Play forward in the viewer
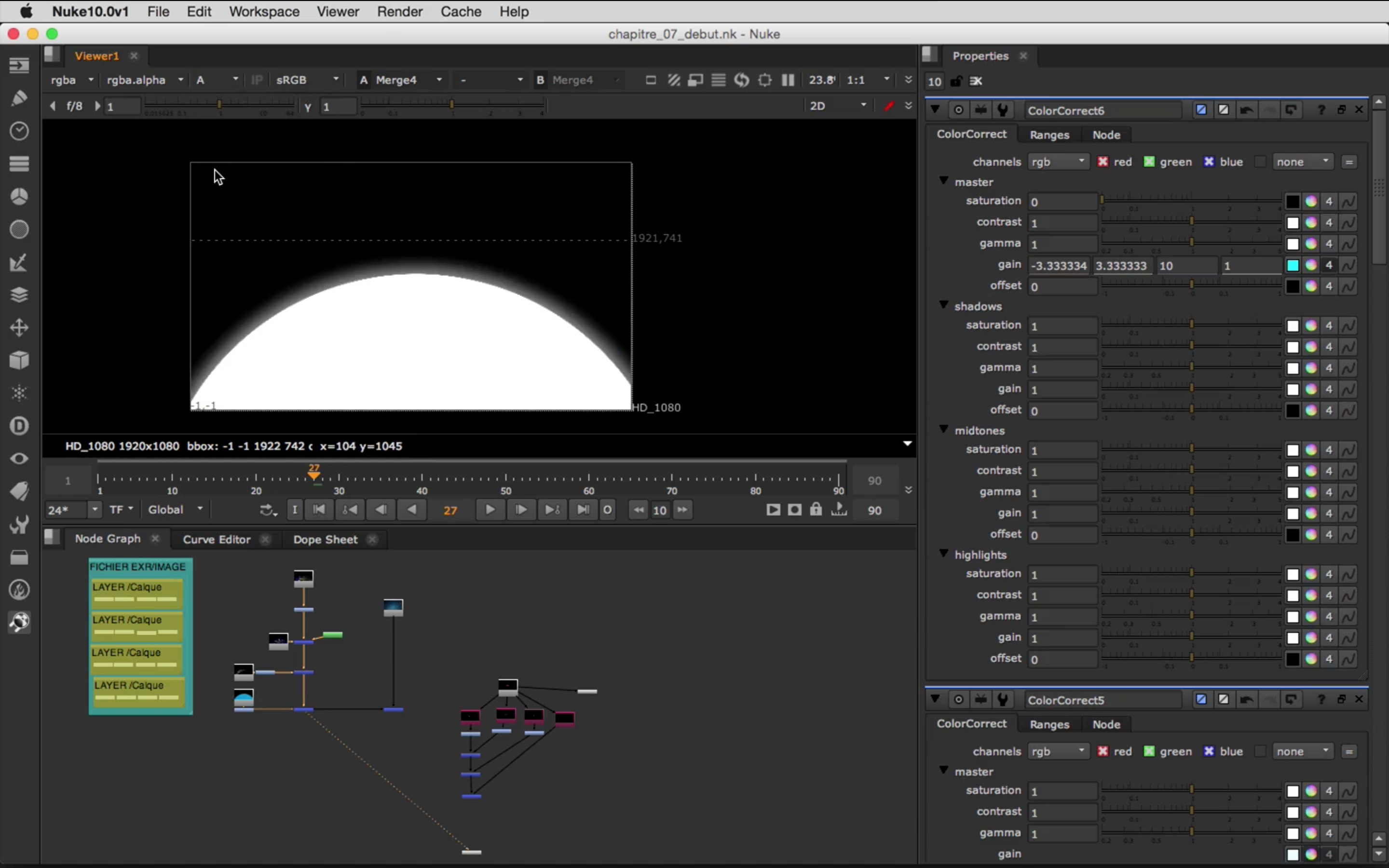The image size is (1389, 868). (x=490, y=510)
